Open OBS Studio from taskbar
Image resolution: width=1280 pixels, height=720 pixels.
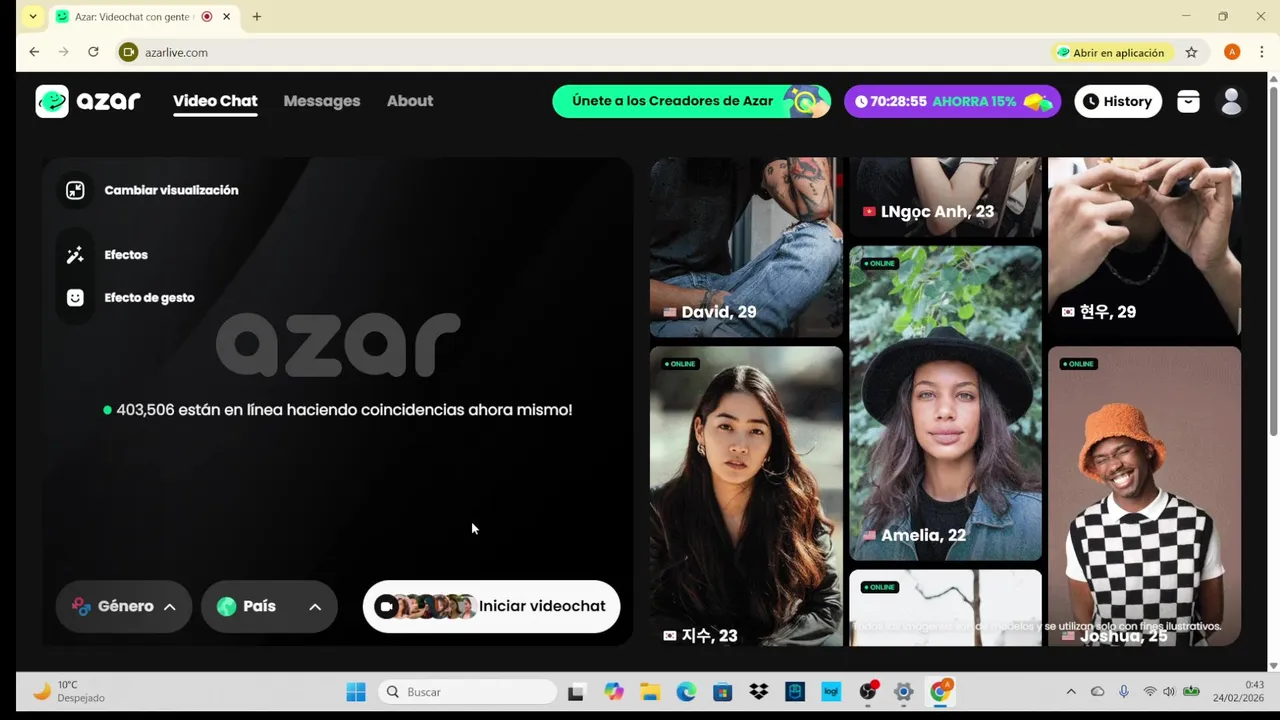coord(868,692)
